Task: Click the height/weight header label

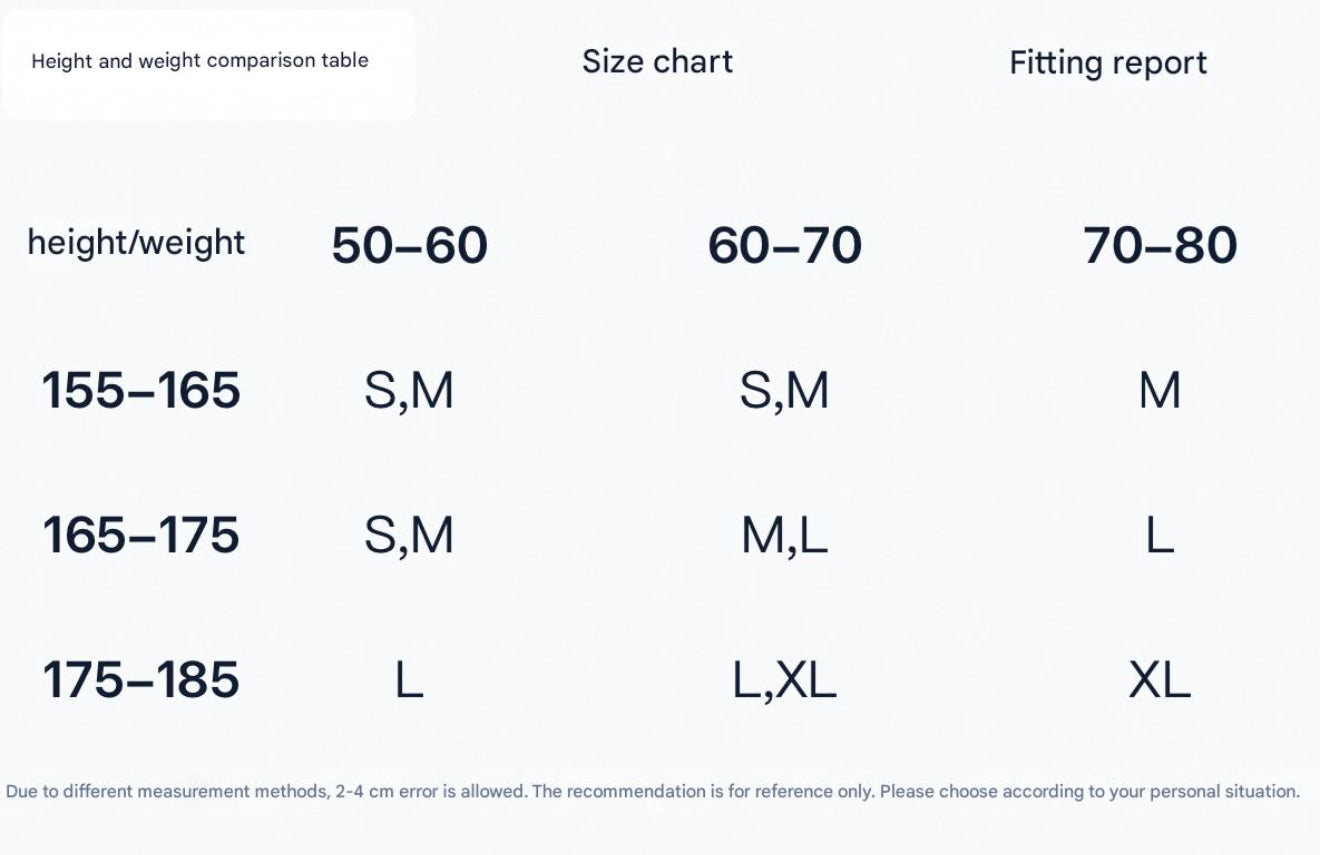Action: 136,243
